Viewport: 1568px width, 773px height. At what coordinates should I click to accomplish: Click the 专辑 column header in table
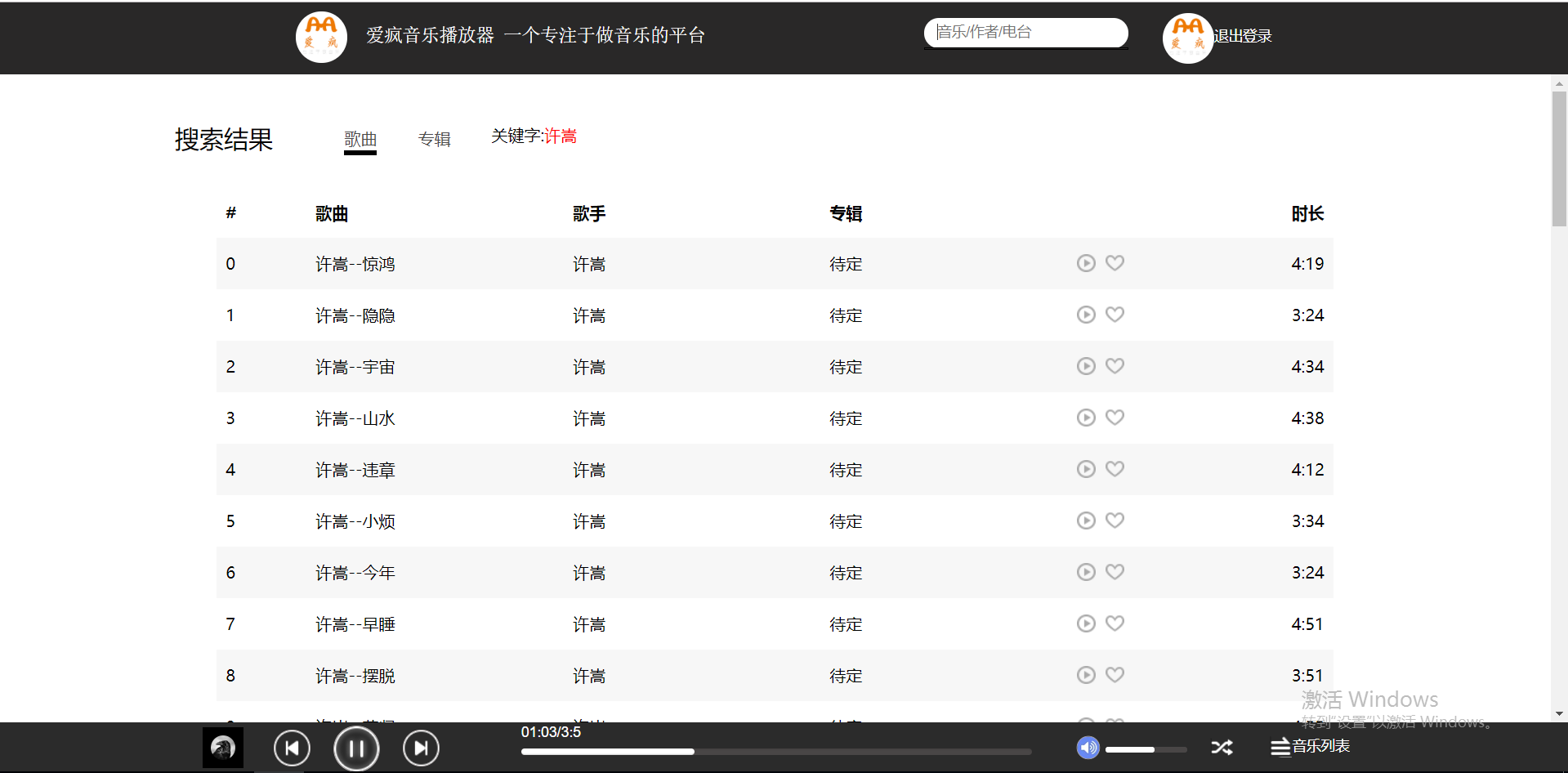tap(846, 213)
